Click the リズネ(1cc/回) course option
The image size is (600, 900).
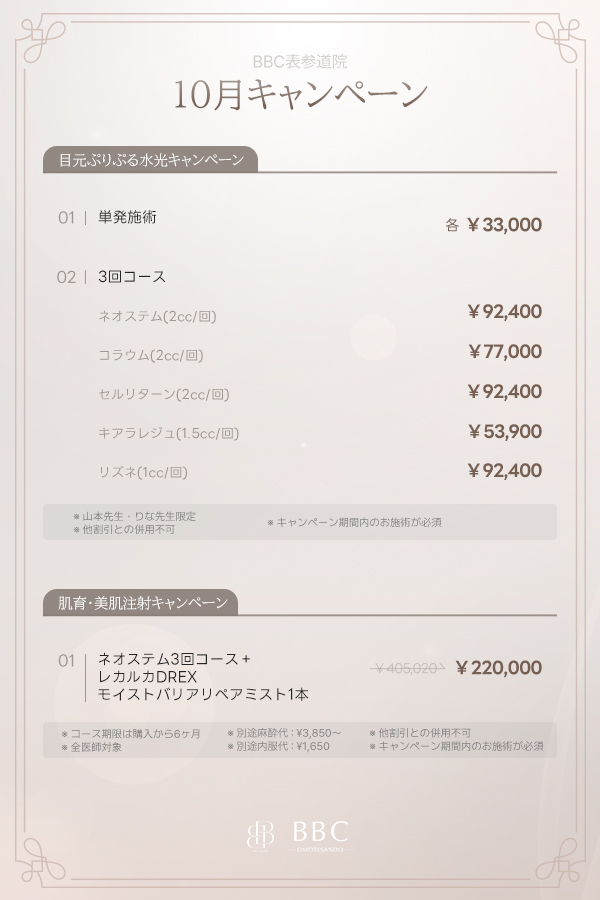pos(143,472)
